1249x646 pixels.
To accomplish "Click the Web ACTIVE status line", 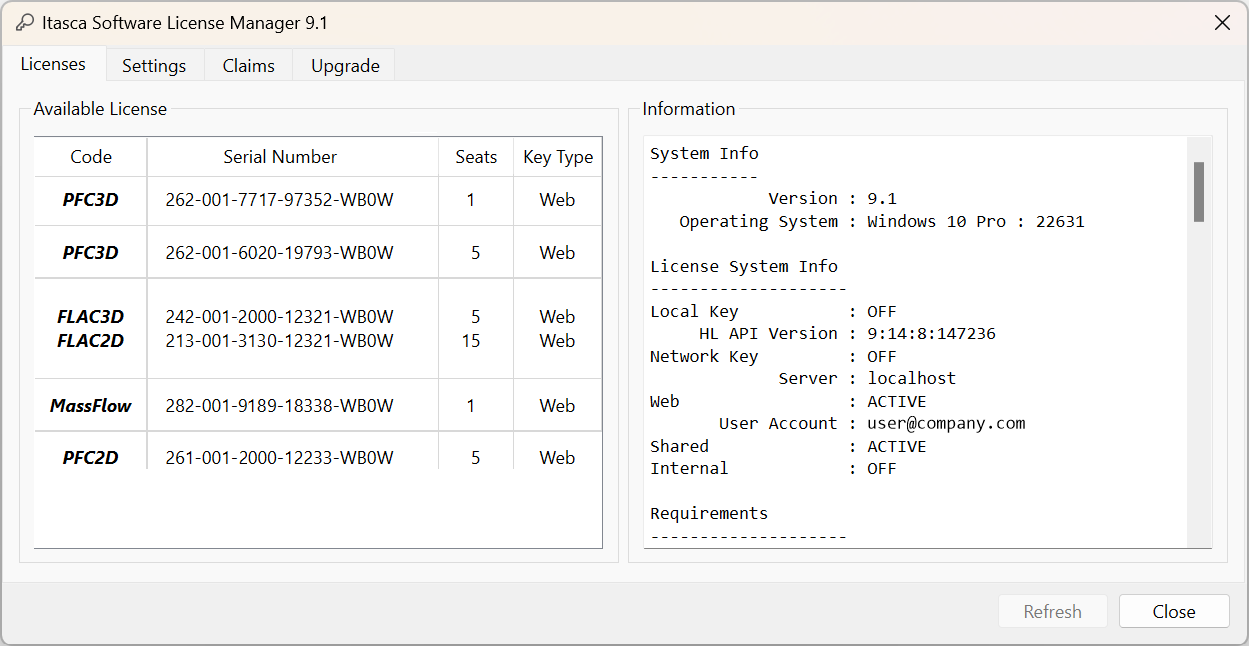I will (x=788, y=402).
